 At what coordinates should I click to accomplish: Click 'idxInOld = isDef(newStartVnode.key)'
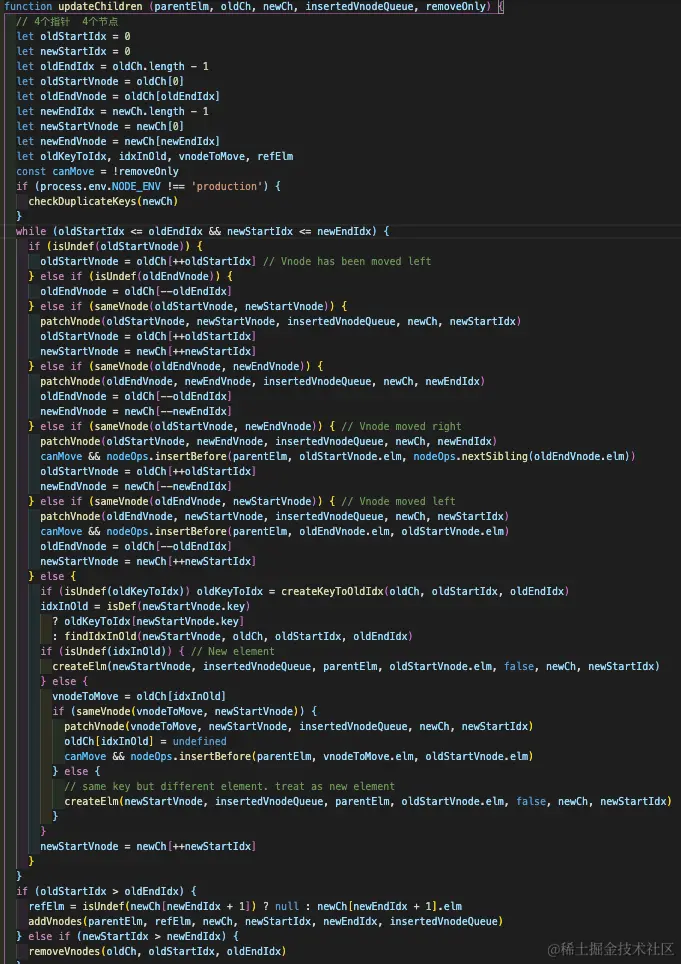(x=145, y=607)
